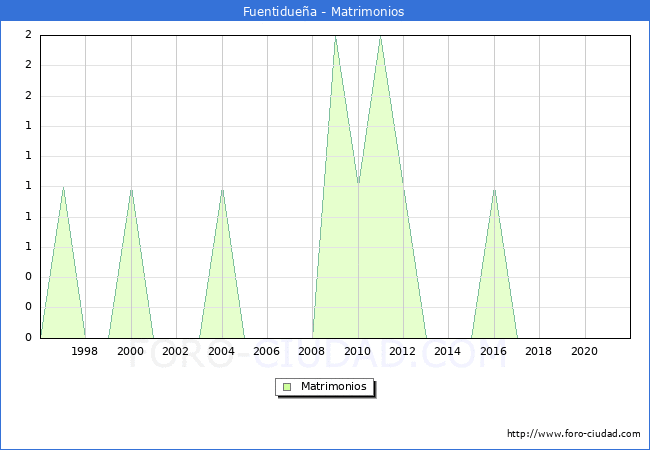
Task: Click the 2000 x-axis label
Action: pyautogui.click(x=130, y=351)
